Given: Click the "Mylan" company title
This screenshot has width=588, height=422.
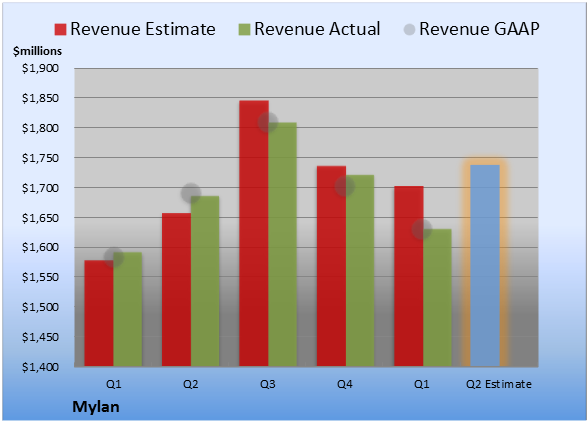Looking at the screenshot, I should coord(96,407).
